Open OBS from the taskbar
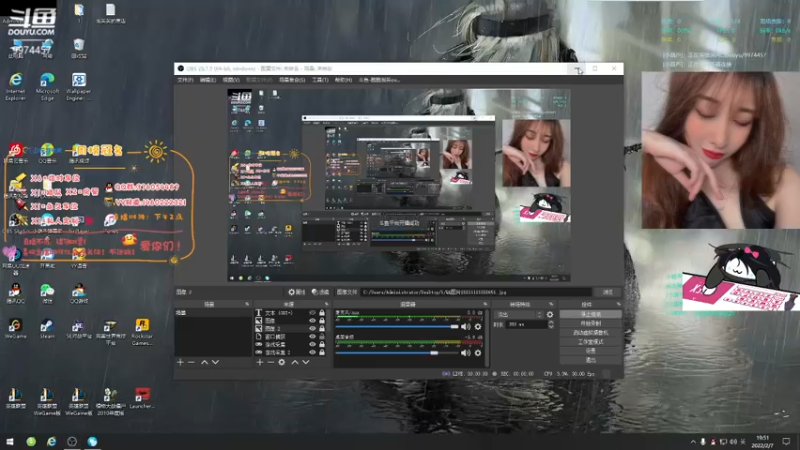Image resolution: width=800 pixels, height=450 pixels. [x=72, y=442]
